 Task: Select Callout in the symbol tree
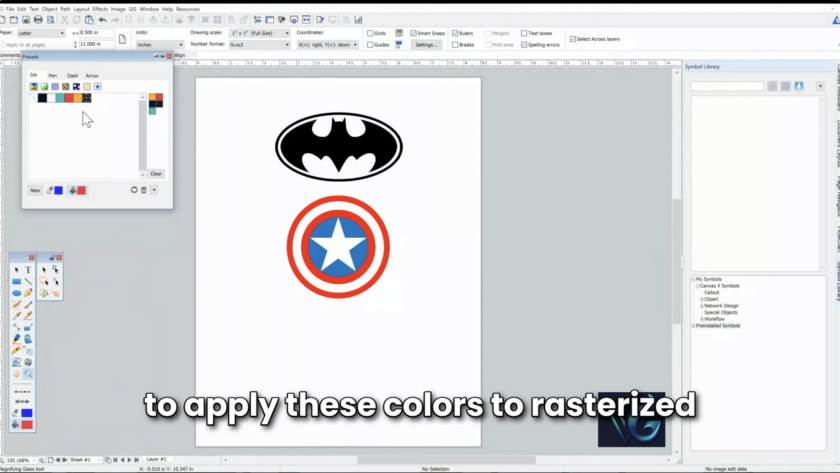pyautogui.click(x=711, y=292)
